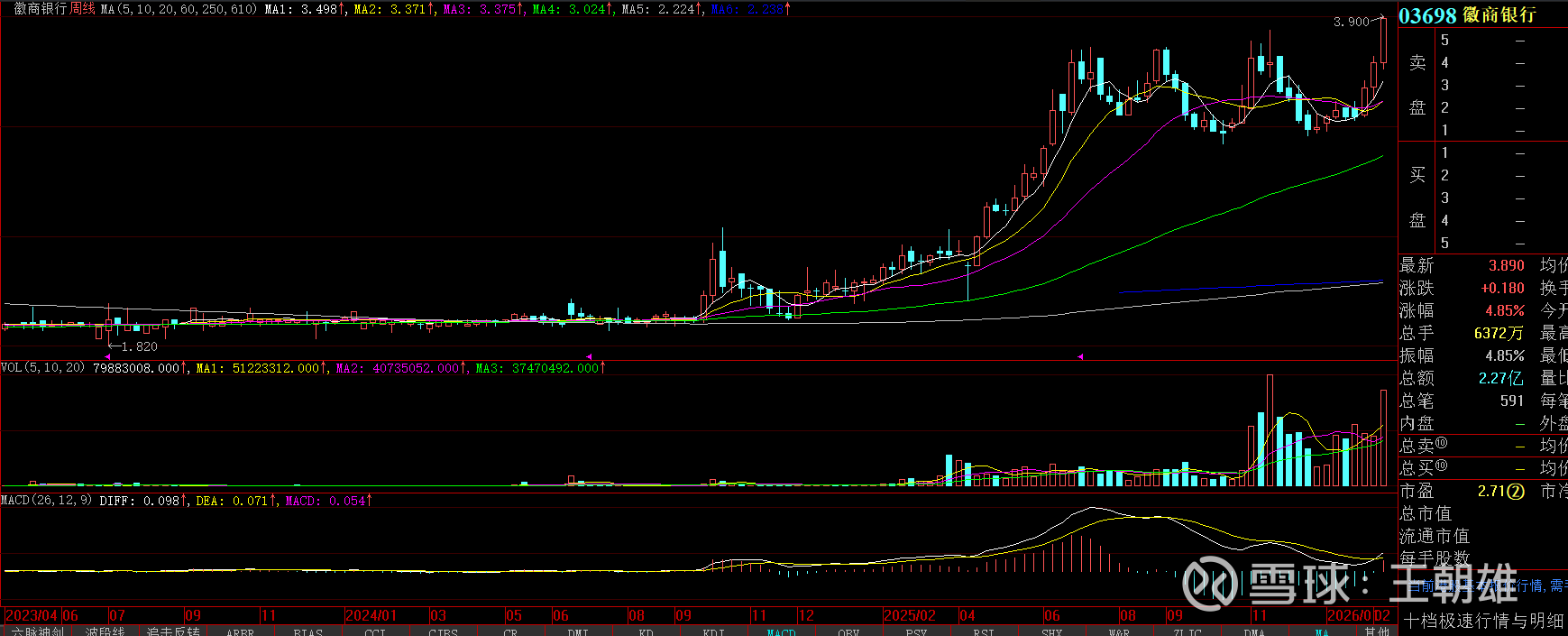
Task: Select the PSY indicator tab
Action: 916,631
